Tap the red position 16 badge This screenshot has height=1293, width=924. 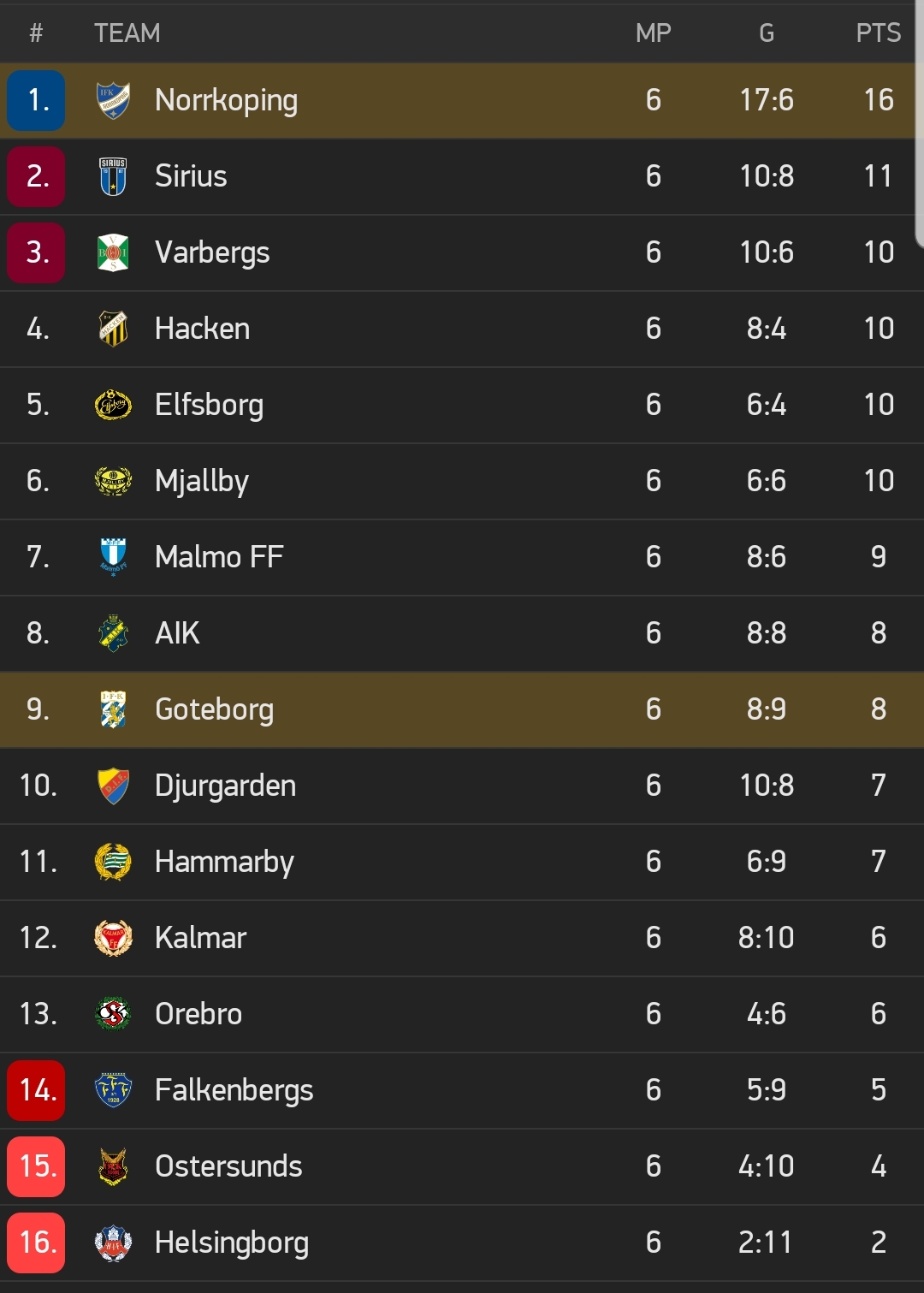[36, 1243]
